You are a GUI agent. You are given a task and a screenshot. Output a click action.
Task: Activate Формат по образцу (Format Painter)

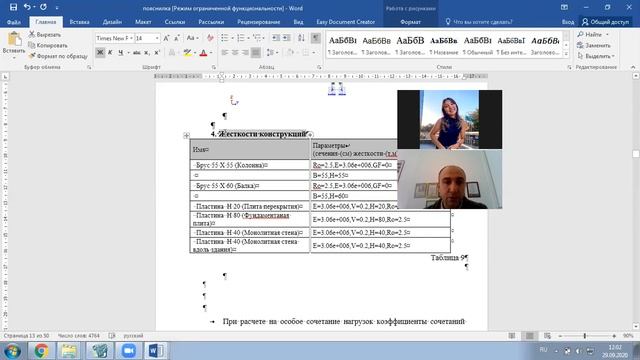coord(58,56)
